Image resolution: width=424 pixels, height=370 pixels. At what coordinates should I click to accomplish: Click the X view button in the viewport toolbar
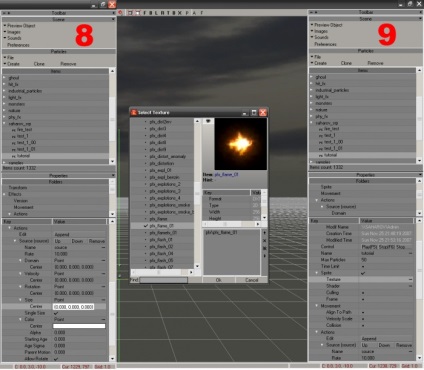coord(180,13)
